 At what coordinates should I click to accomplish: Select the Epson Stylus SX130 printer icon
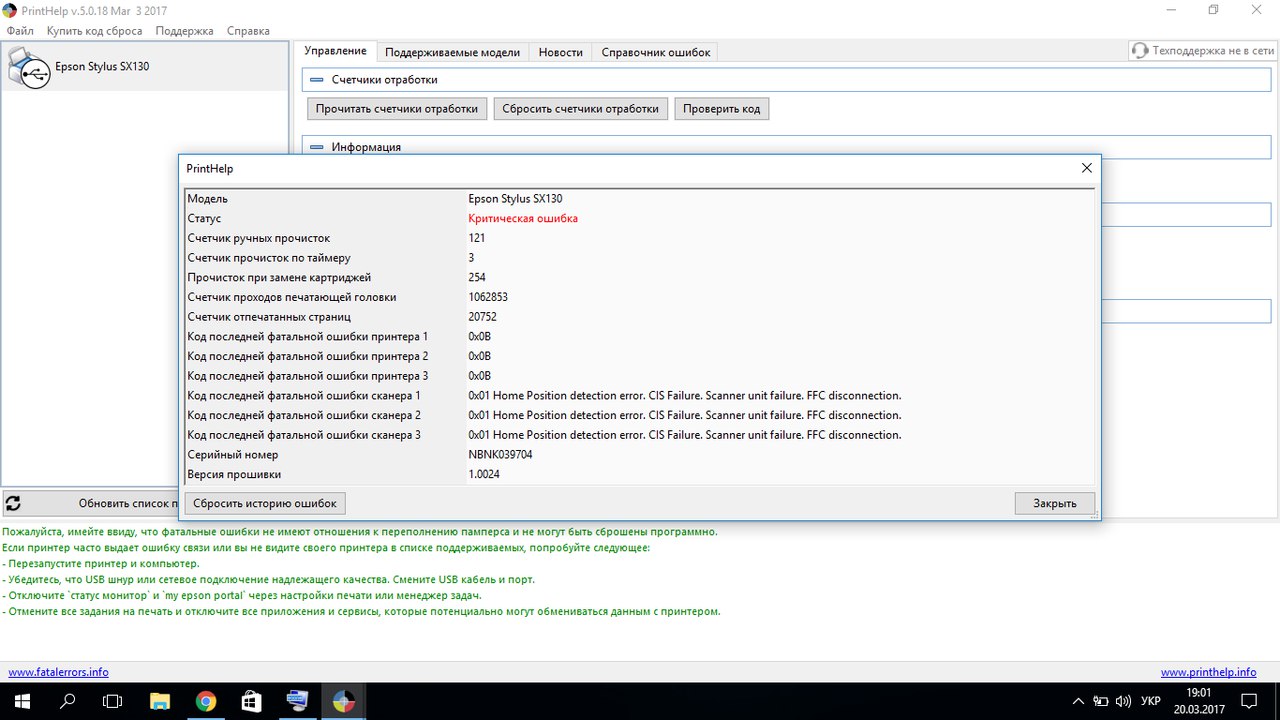28,68
